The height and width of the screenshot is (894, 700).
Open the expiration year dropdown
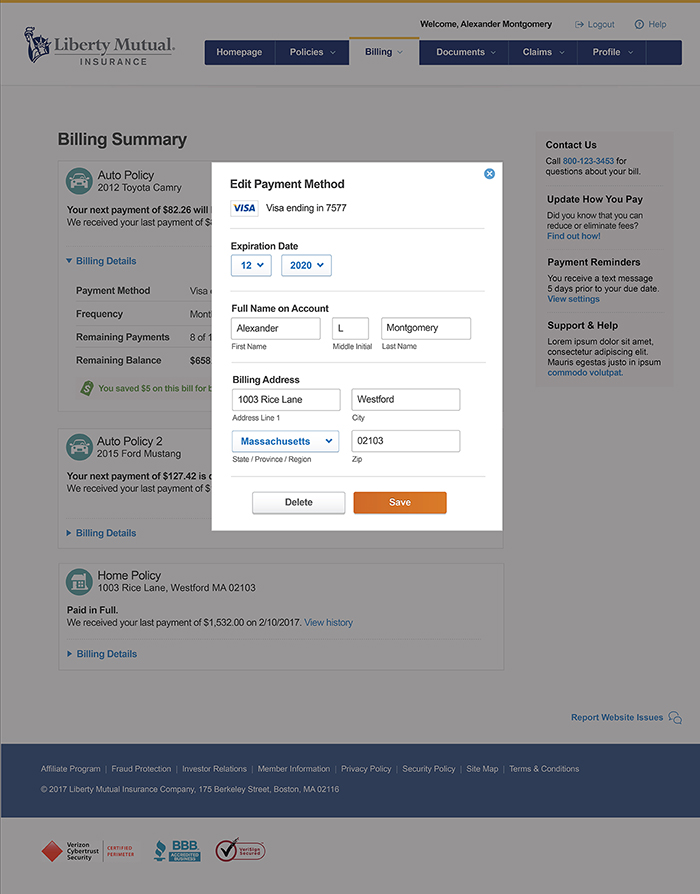[x=306, y=265]
